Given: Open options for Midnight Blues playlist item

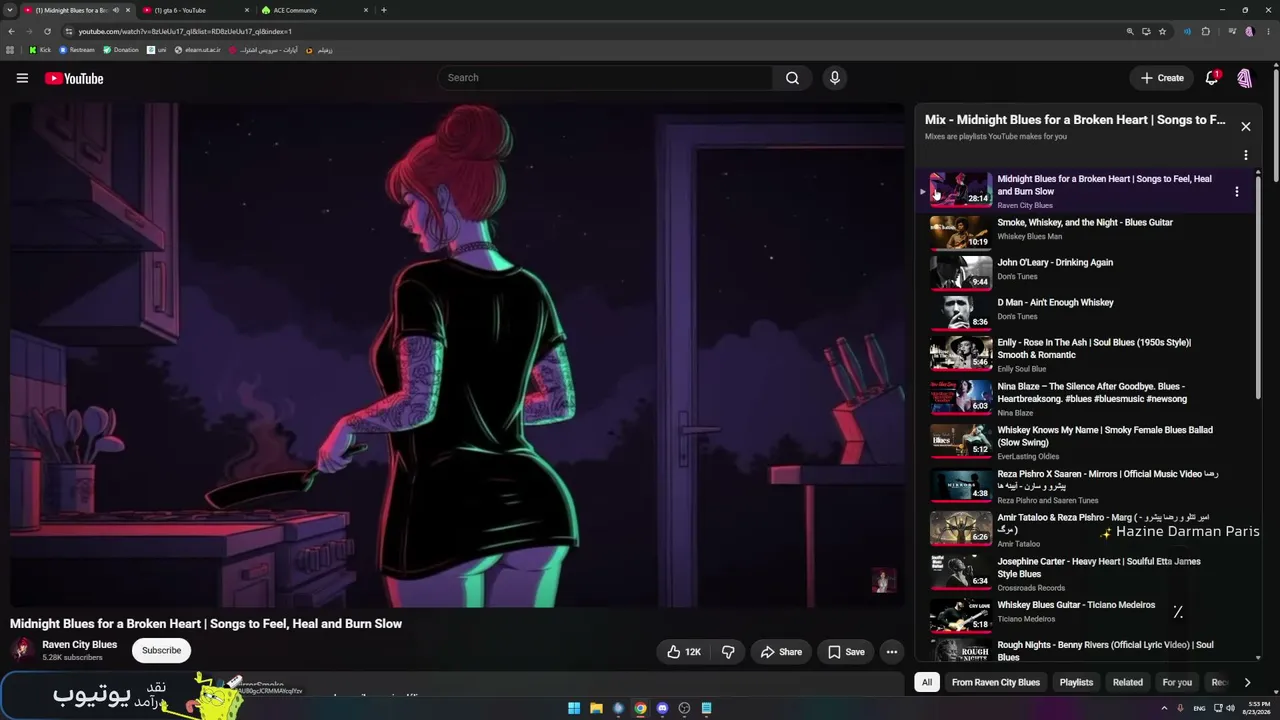Looking at the screenshot, I should (1236, 191).
